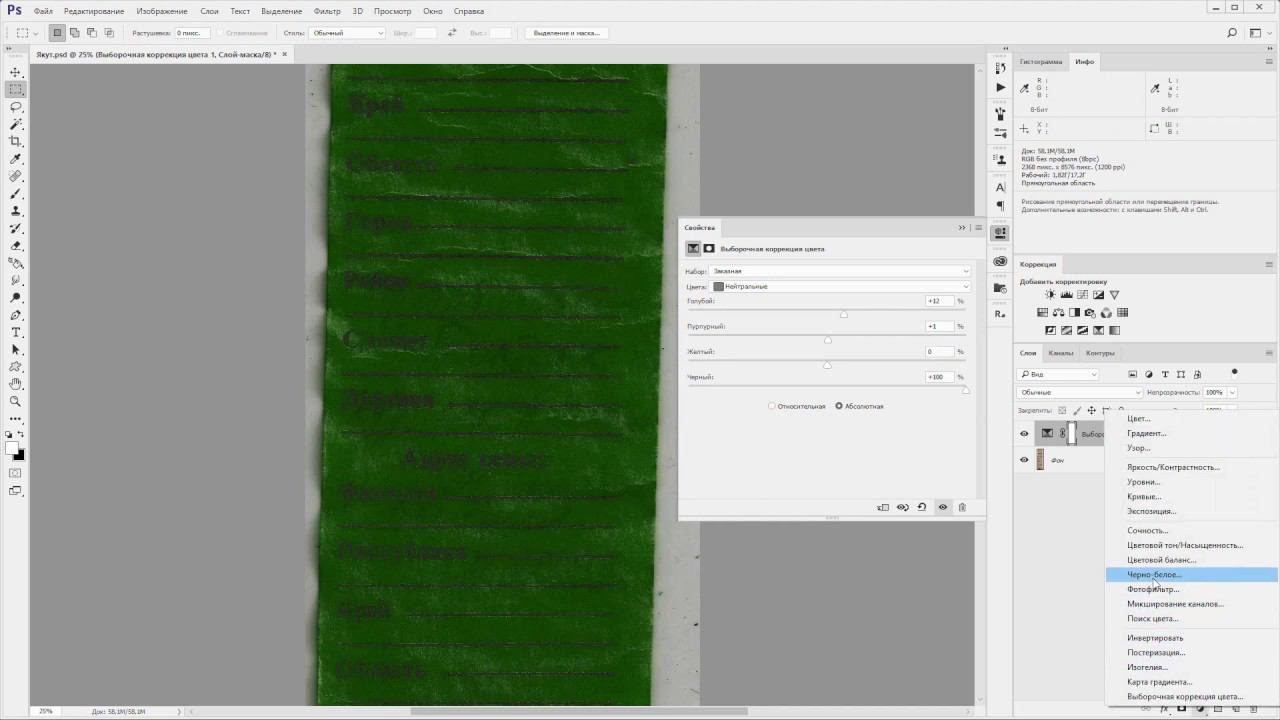Click the Голубой slider handle
The image size is (1280, 720).
[x=844, y=315]
